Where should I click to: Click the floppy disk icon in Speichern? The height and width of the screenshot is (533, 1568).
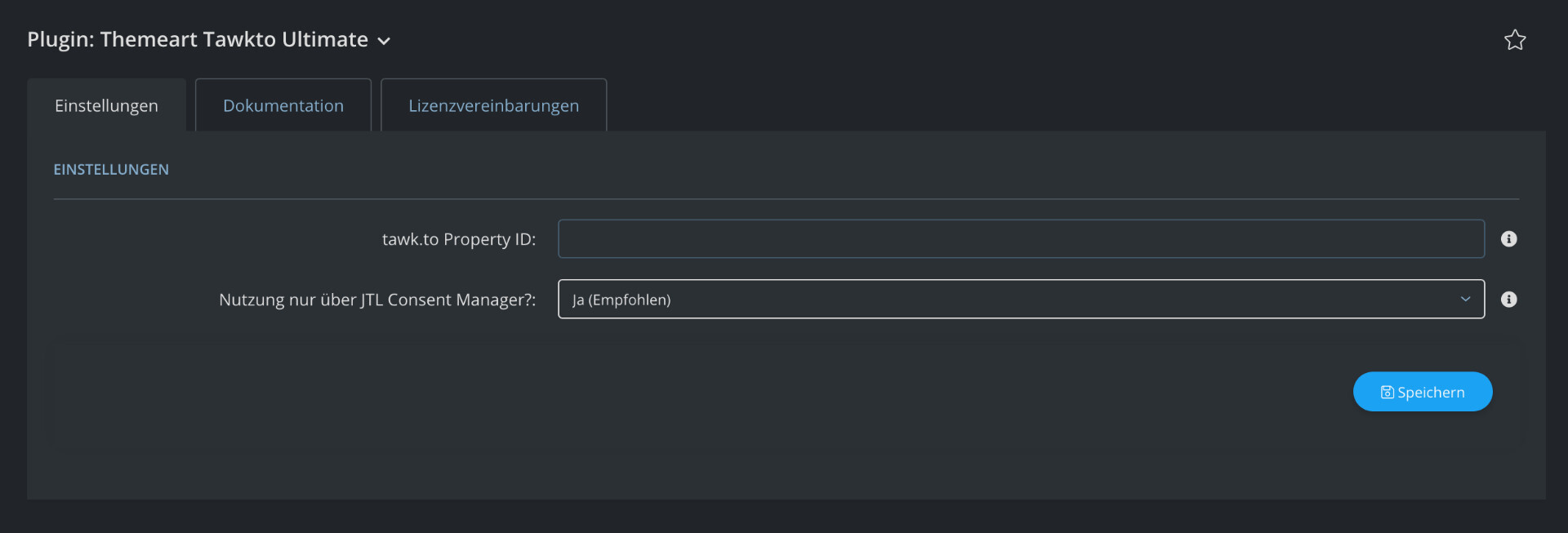[1387, 393]
